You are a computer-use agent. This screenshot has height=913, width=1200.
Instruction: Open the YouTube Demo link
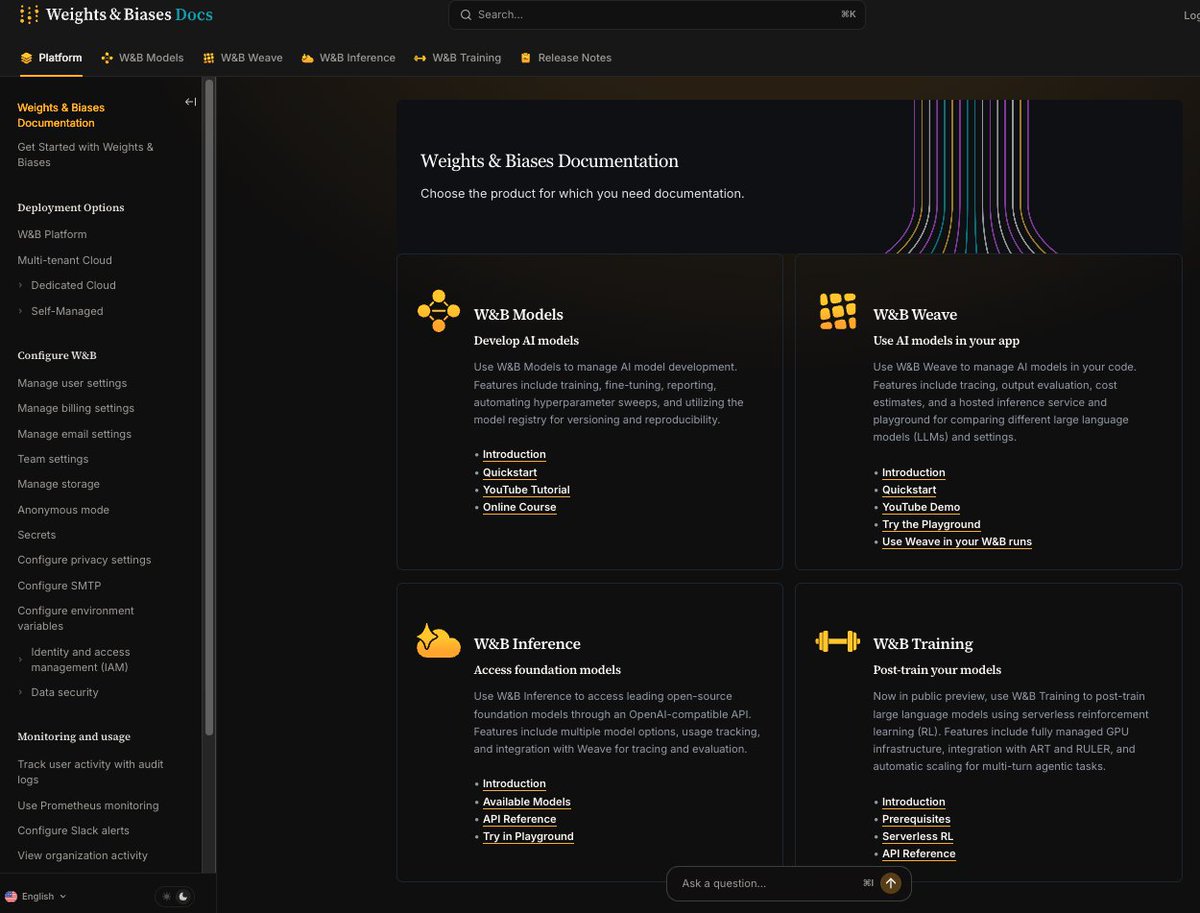click(921, 507)
